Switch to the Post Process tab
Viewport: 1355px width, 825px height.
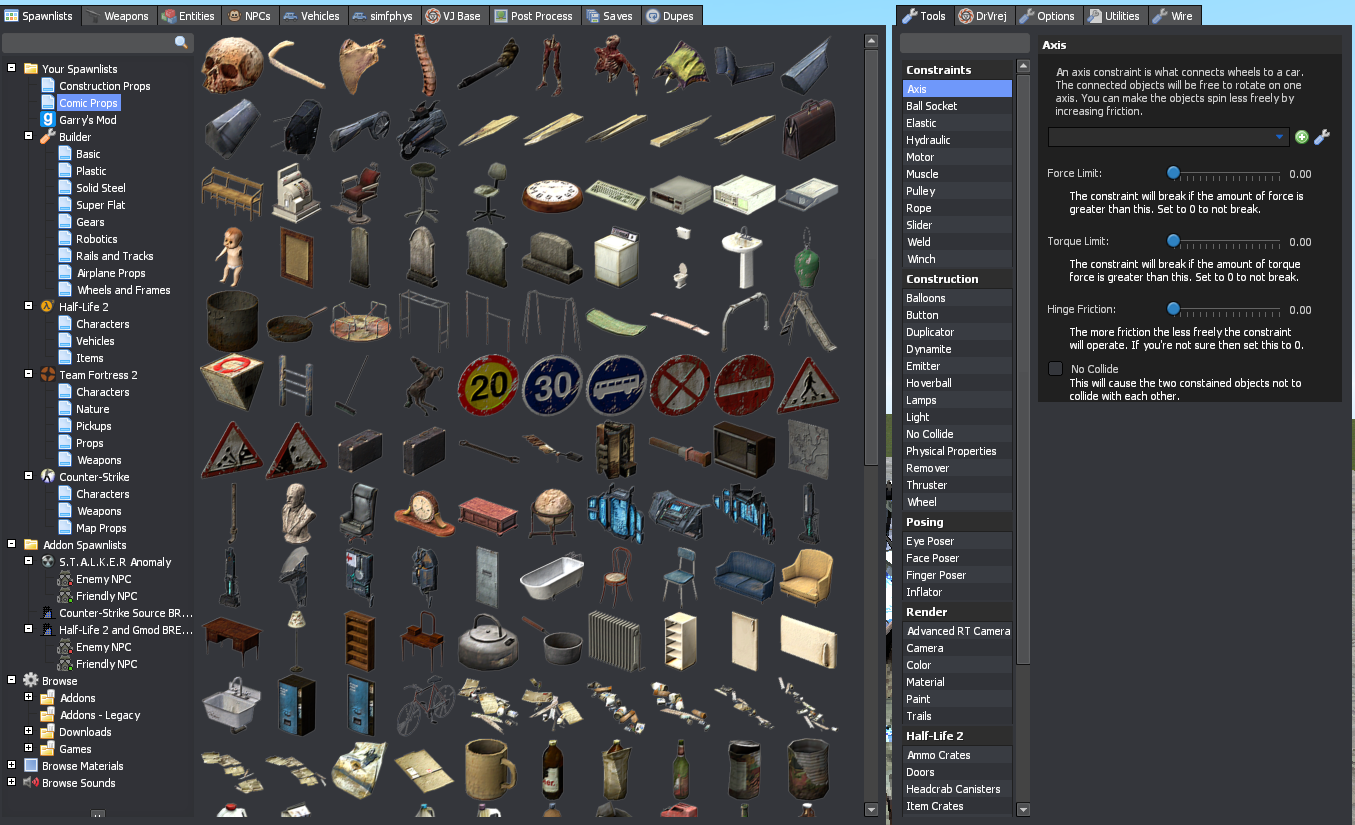pos(534,15)
